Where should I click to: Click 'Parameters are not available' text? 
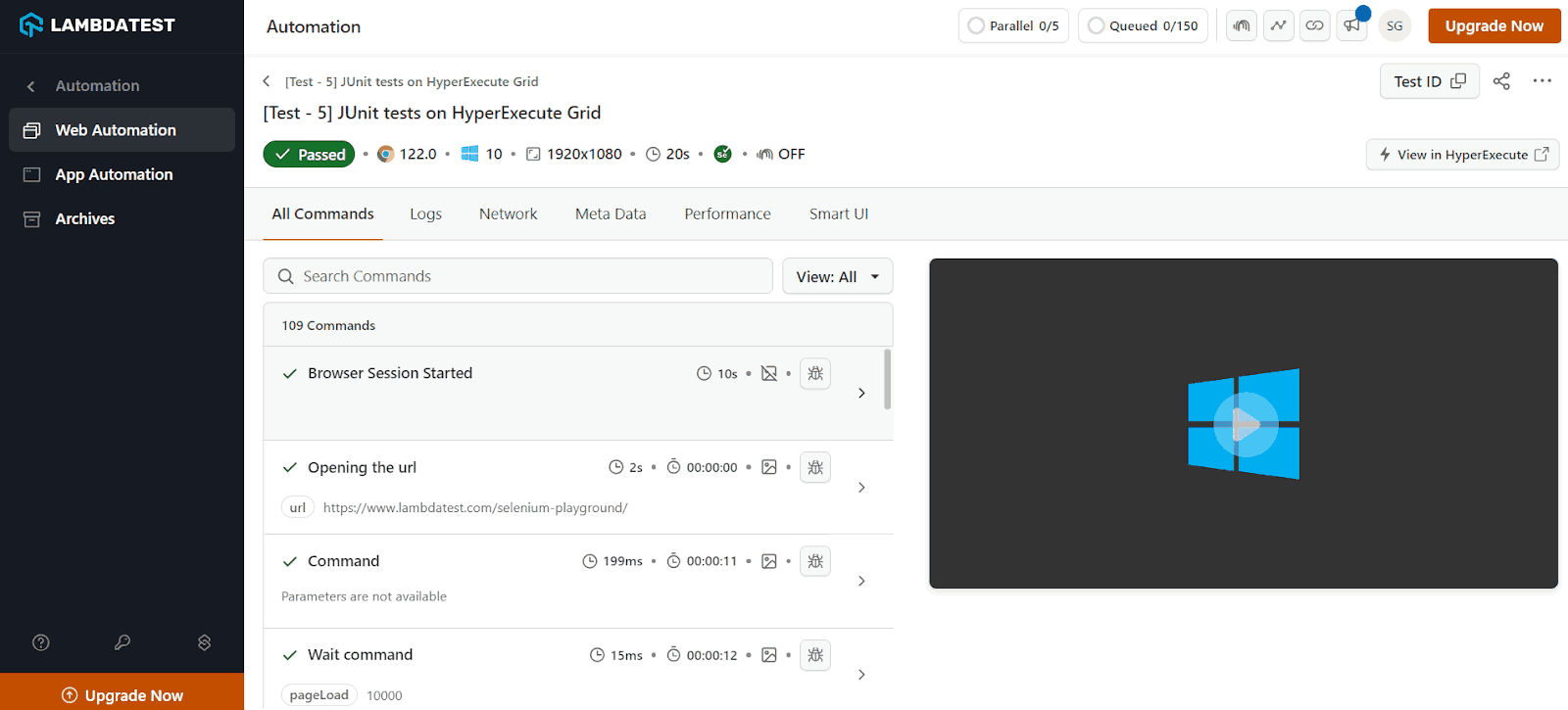[364, 596]
